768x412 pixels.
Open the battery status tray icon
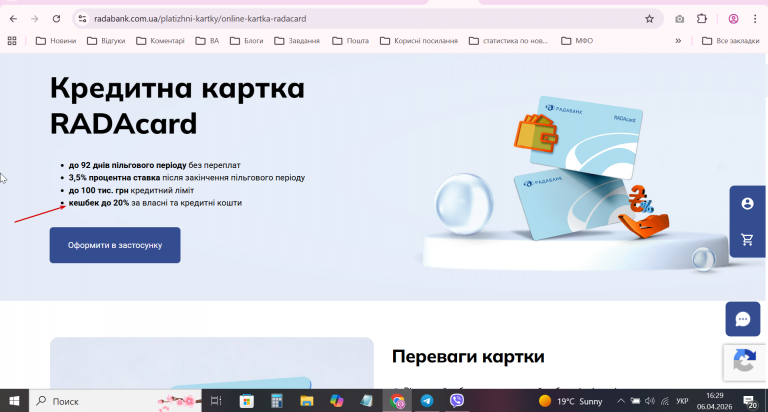[x=635, y=401]
